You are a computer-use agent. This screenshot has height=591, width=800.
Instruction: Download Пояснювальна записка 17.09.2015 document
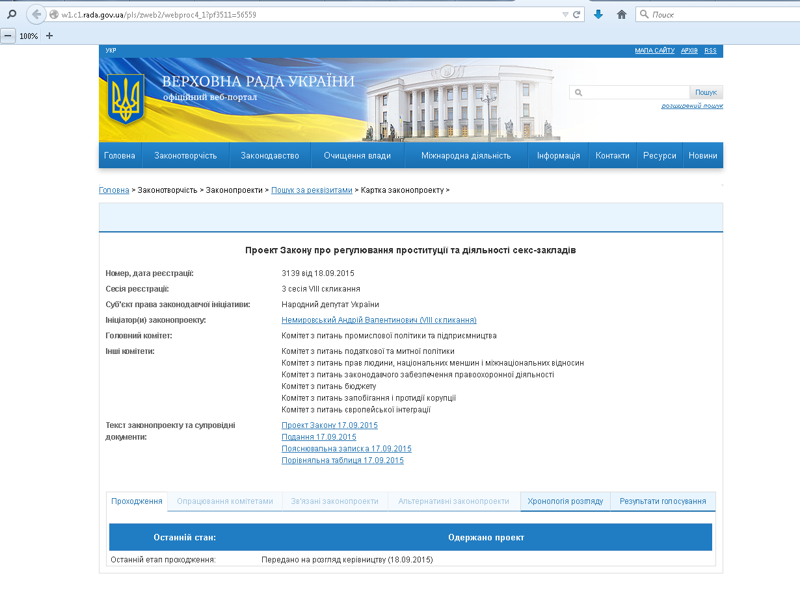(345, 448)
